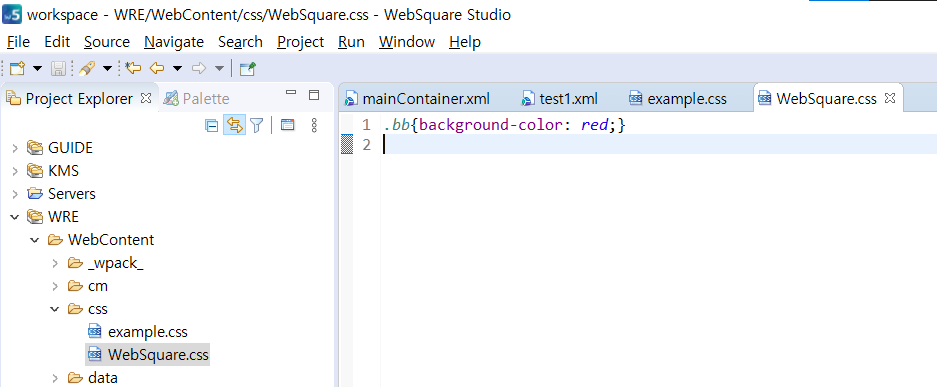Expand the KMS project
The height and width of the screenshot is (387, 937).
(15, 171)
